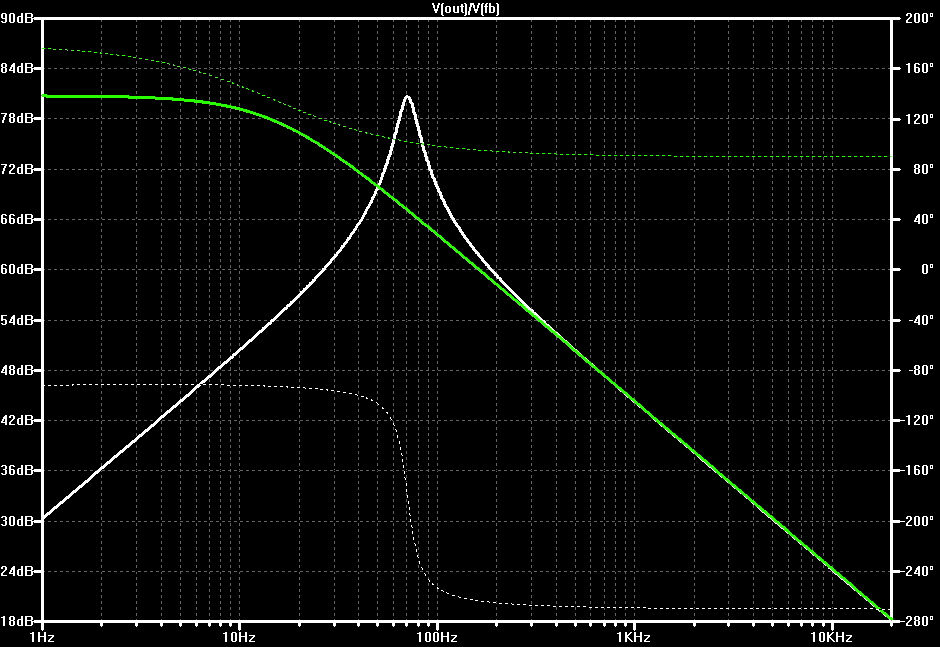Screen dimensions: 940x647
Task: Click the 40° phase axis label
Action: (x=923, y=219)
